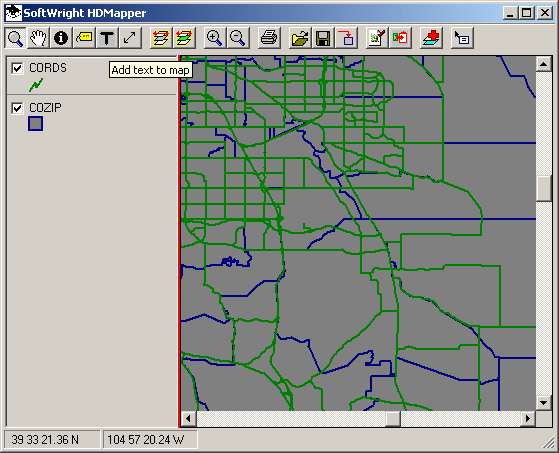The image size is (559, 453).
Task: Save map with floppy disk icon
Action: click(x=323, y=38)
